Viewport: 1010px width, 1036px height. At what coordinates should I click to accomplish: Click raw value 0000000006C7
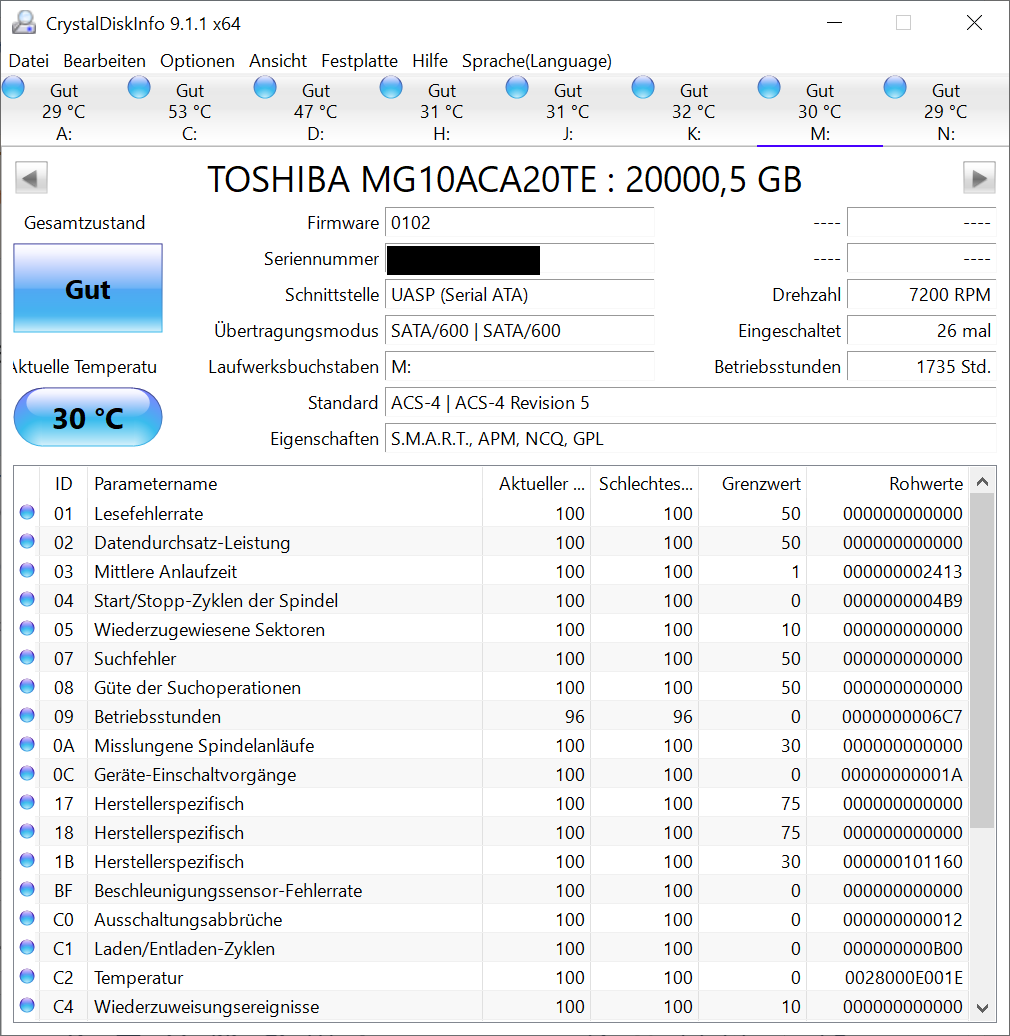(x=902, y=716)
